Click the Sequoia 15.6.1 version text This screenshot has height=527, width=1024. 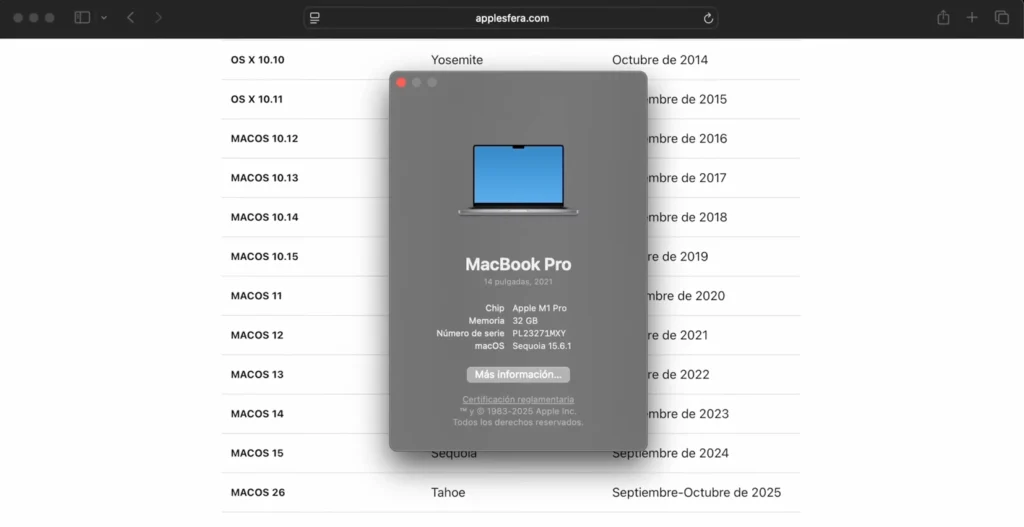[542, 346]
